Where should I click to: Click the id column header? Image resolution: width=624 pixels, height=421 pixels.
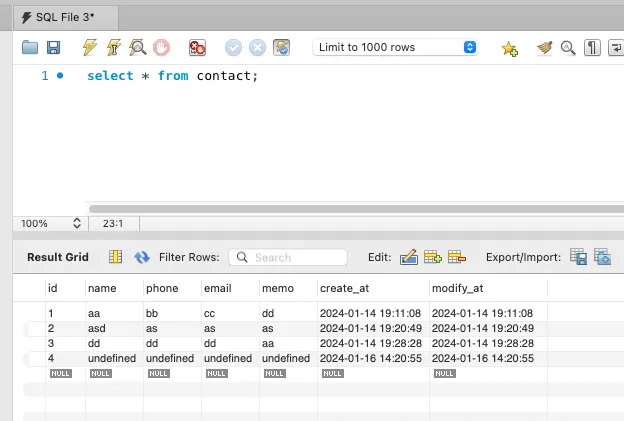[x=65, y=288]
